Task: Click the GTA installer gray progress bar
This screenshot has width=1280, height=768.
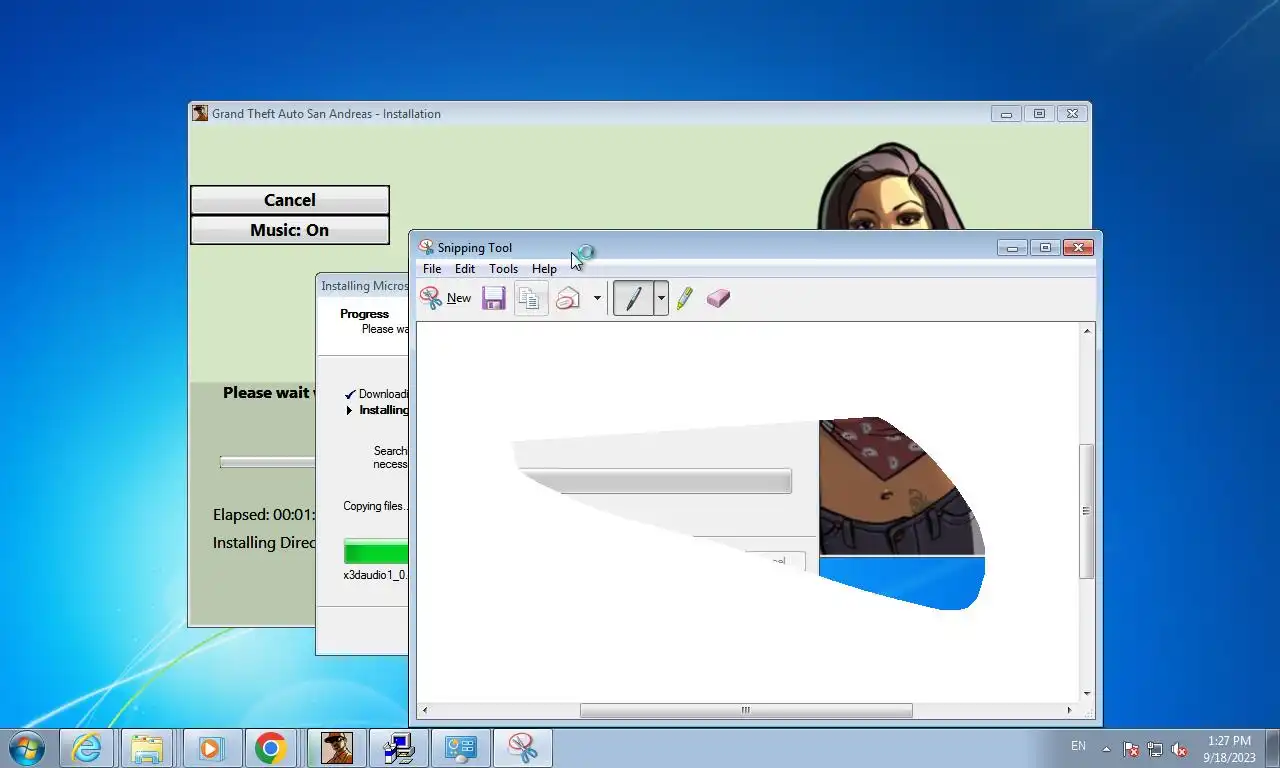Action: [267, 462]
